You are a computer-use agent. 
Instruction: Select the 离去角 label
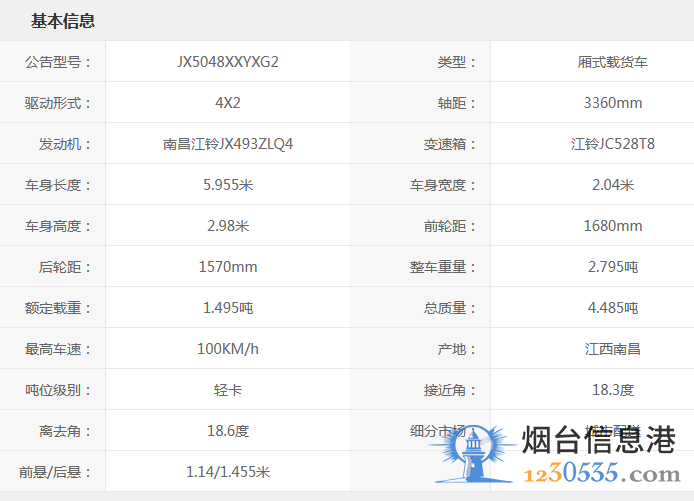(65, 431)
